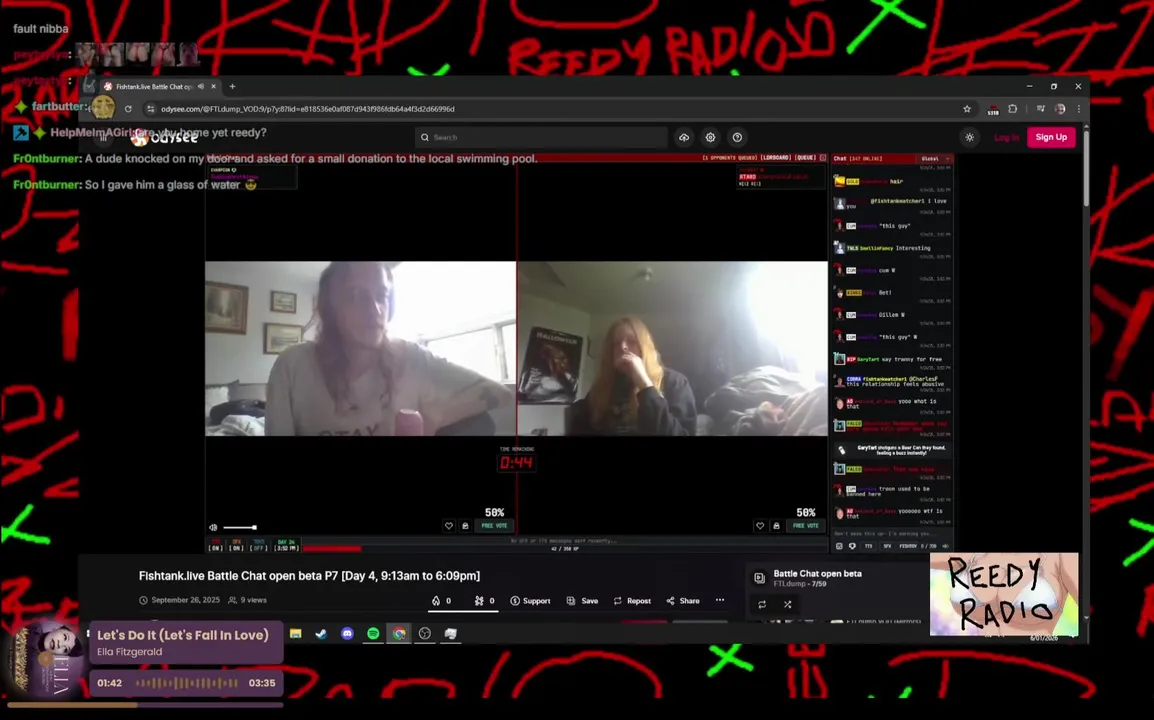Open the video's more options ellipsis
1154x720 pixels.
(x=720, y=600)
